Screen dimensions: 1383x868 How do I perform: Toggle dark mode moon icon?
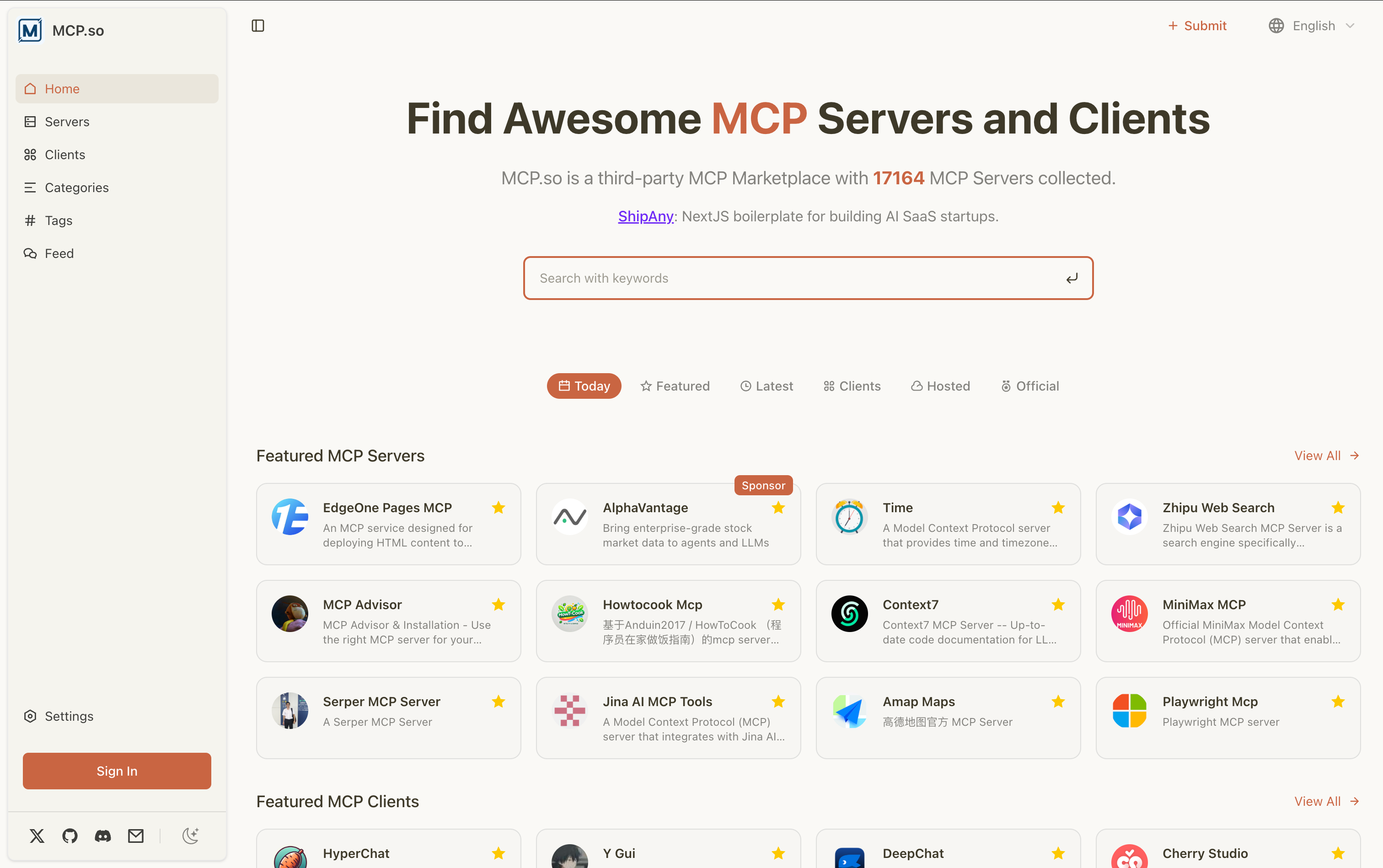point(191,836)
